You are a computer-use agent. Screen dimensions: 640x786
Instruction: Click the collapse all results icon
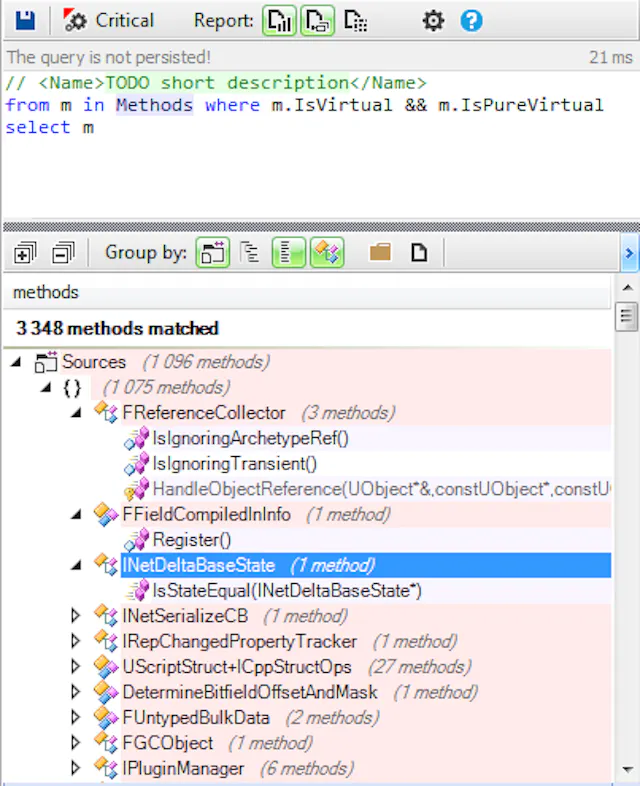coord(63,253)
